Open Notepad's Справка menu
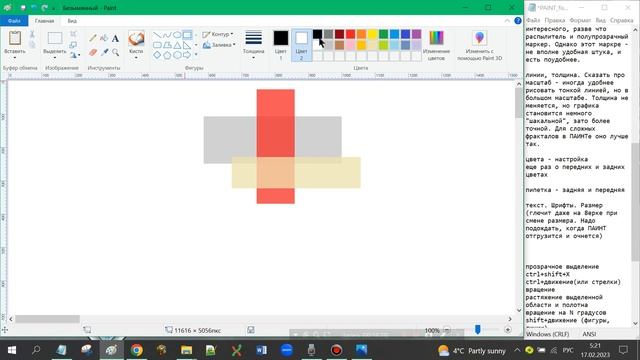 point(621,20)
